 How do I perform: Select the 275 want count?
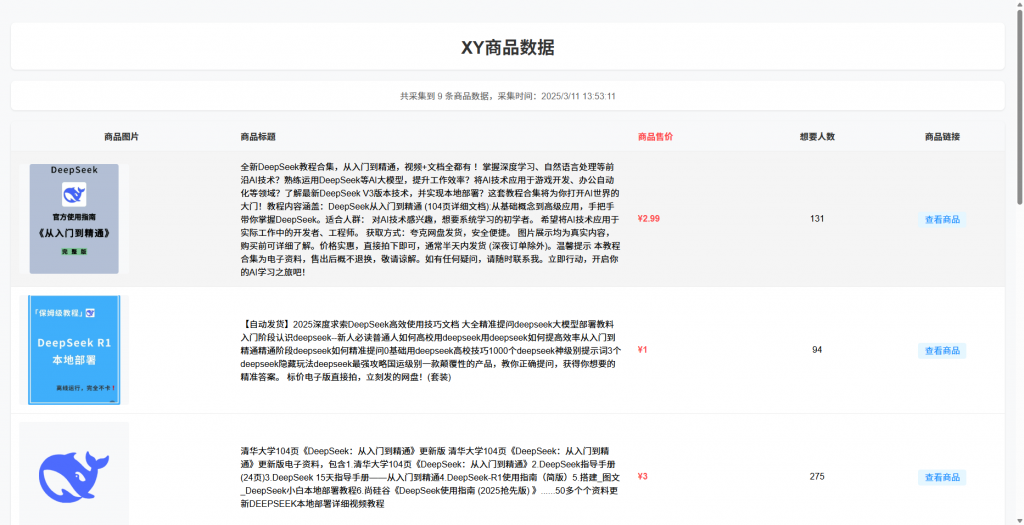(817, 477)
